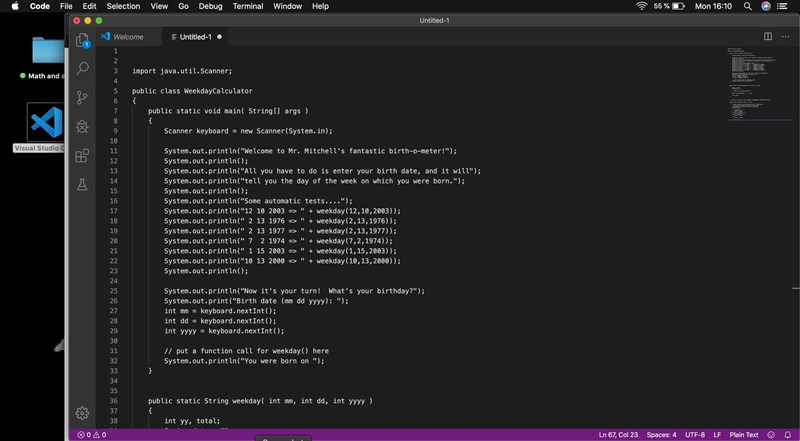
Task: Select encoding UTF-8 in status bar
Action: point(695,435)
